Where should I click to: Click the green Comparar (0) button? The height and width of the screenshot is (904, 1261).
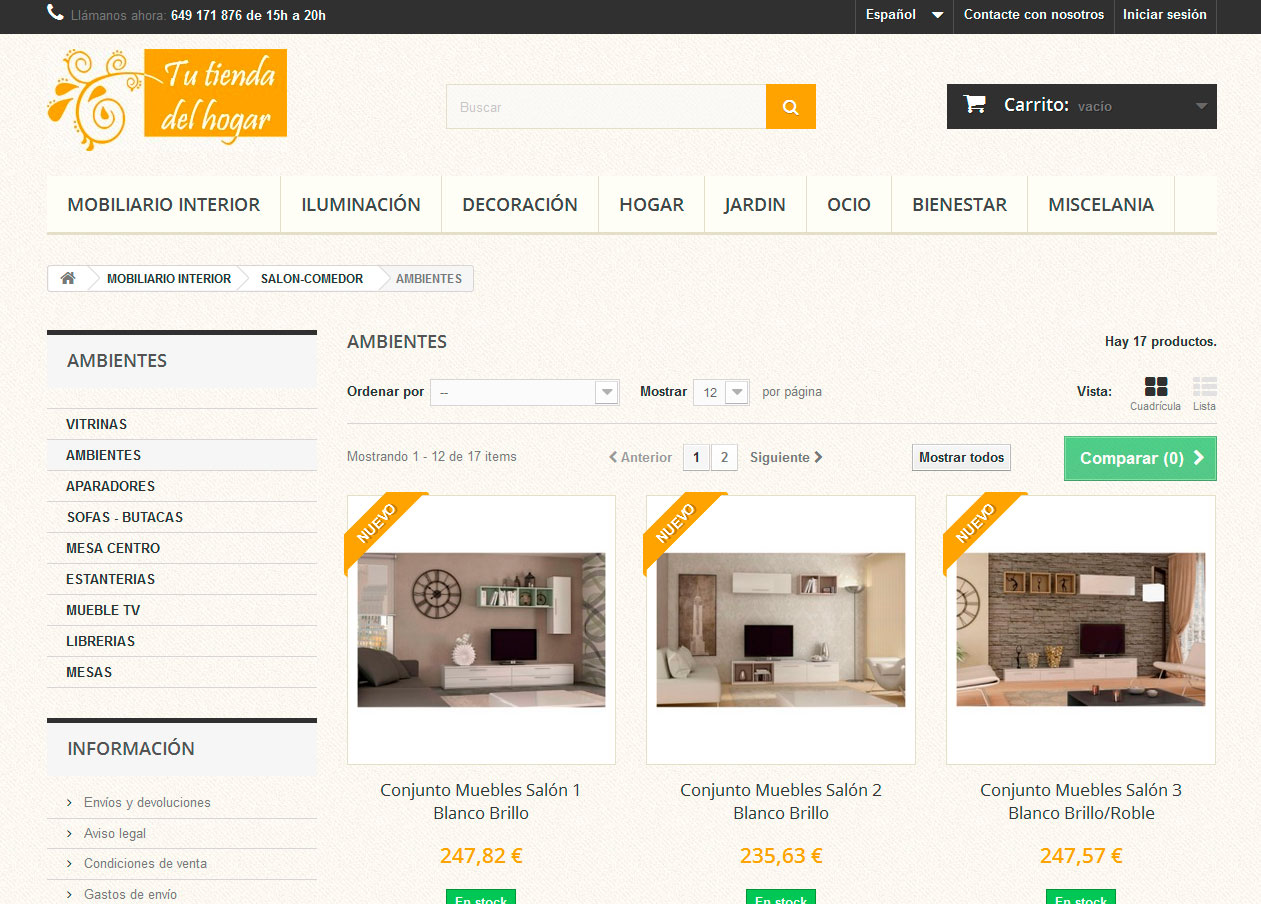(x=1140, y=458)
